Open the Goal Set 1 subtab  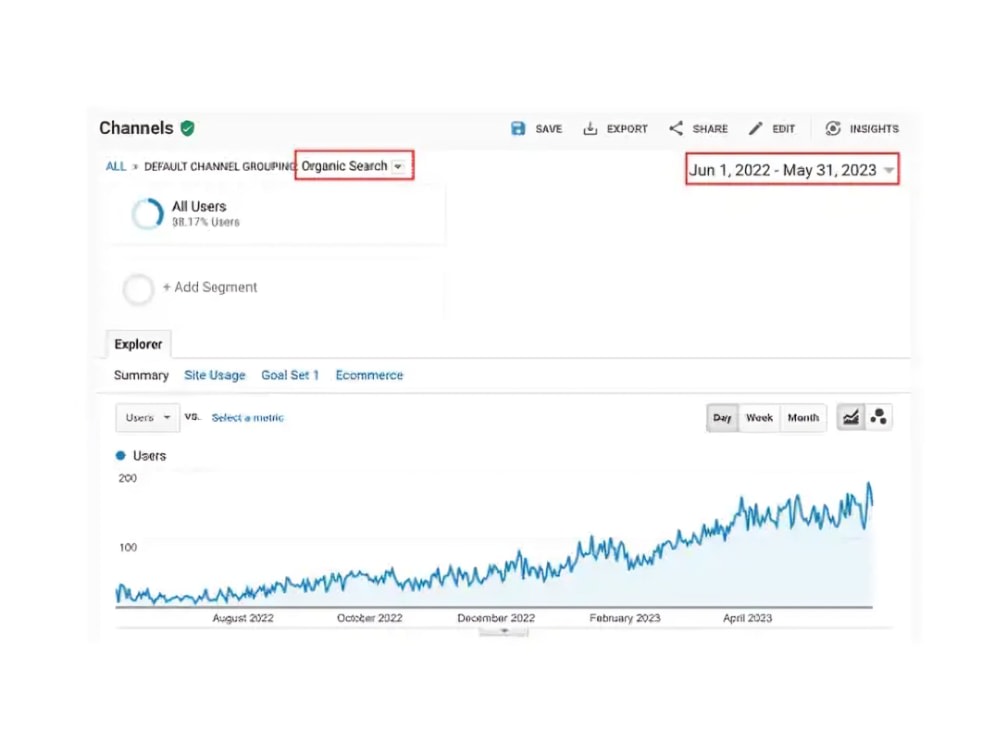[x=290, y=375]
